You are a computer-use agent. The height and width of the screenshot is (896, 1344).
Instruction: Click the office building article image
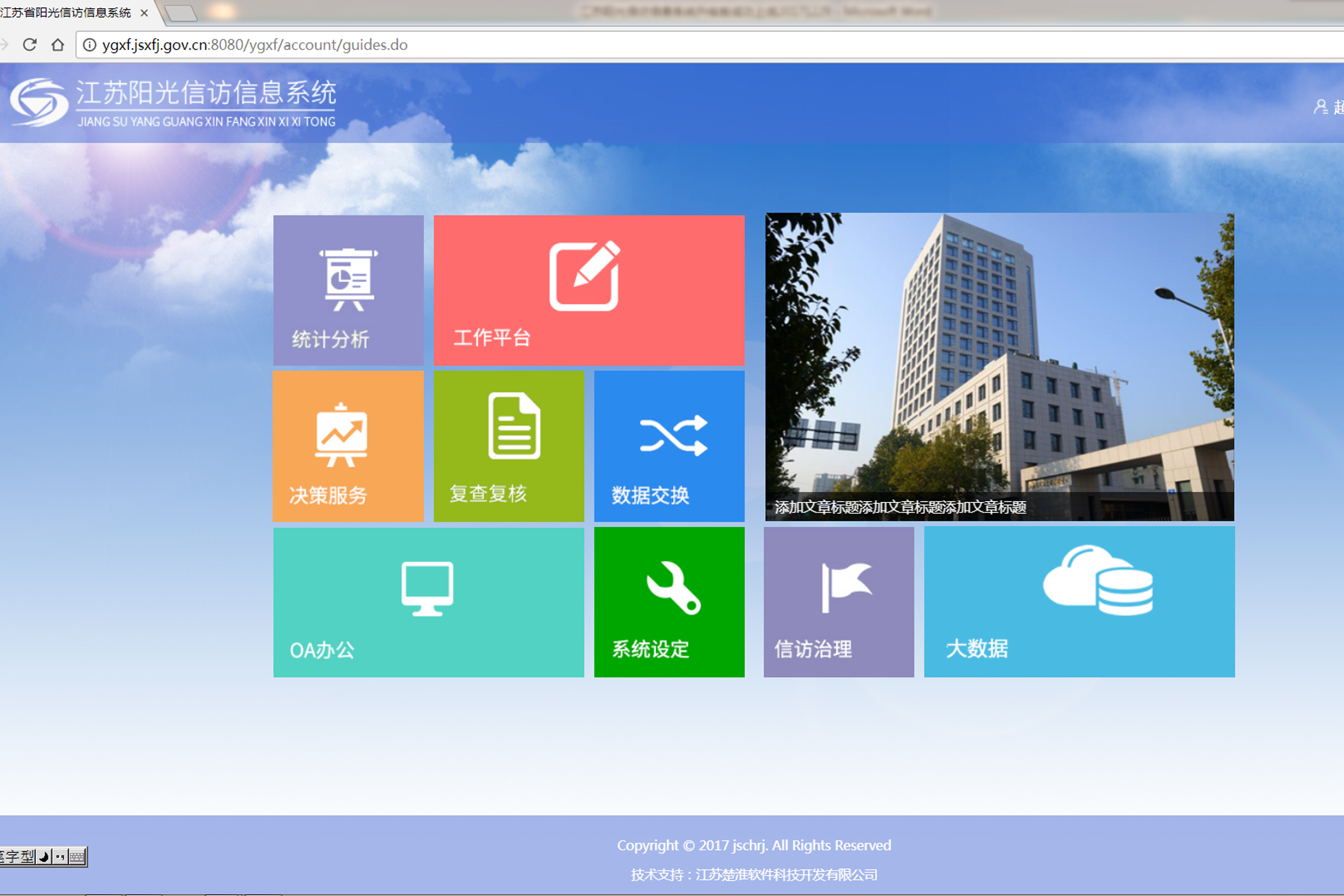999,354
